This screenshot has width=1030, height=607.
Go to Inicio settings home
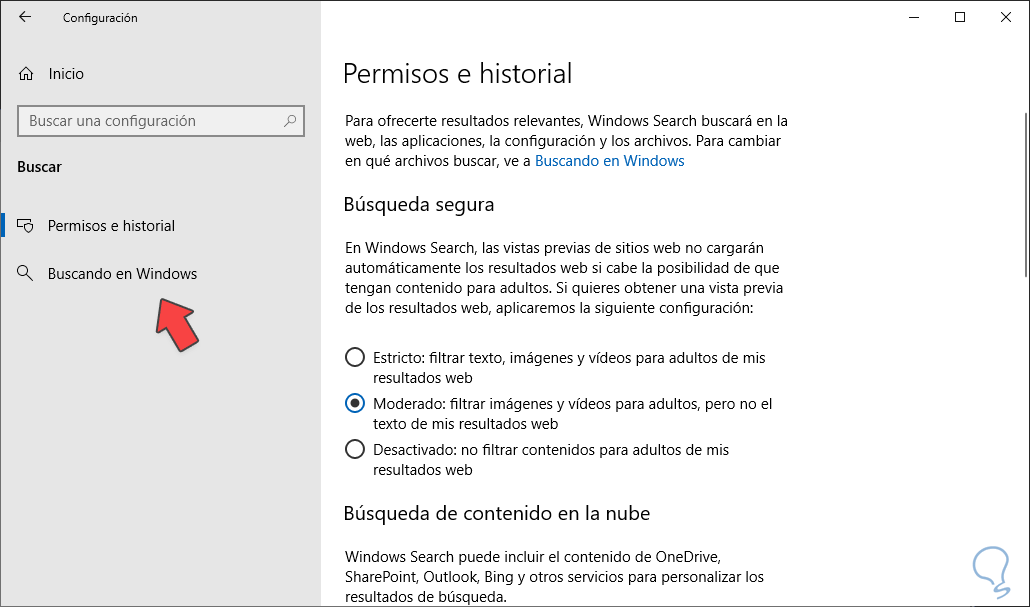click(66, 74)
